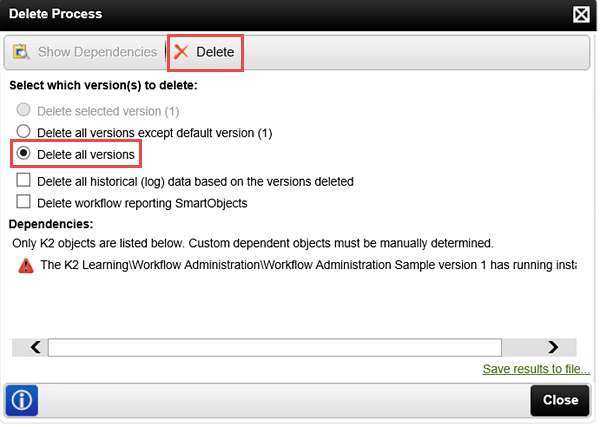Select the 'Delete all versions' radio button
Image resolution: width=600 pixels, height=427 pixels.
coord(23,153)
